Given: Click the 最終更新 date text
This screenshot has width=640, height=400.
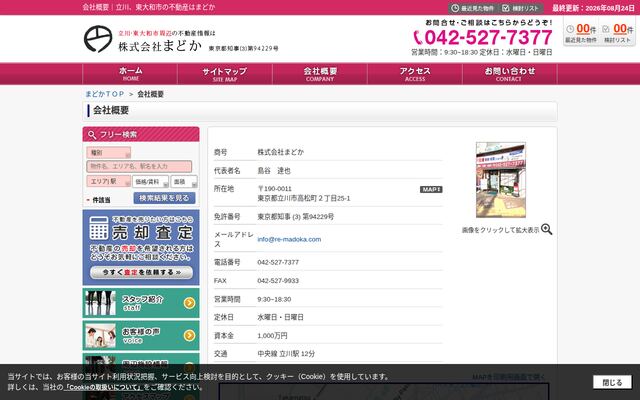Looking at the screenshot, I should click(x=593, y=8).
